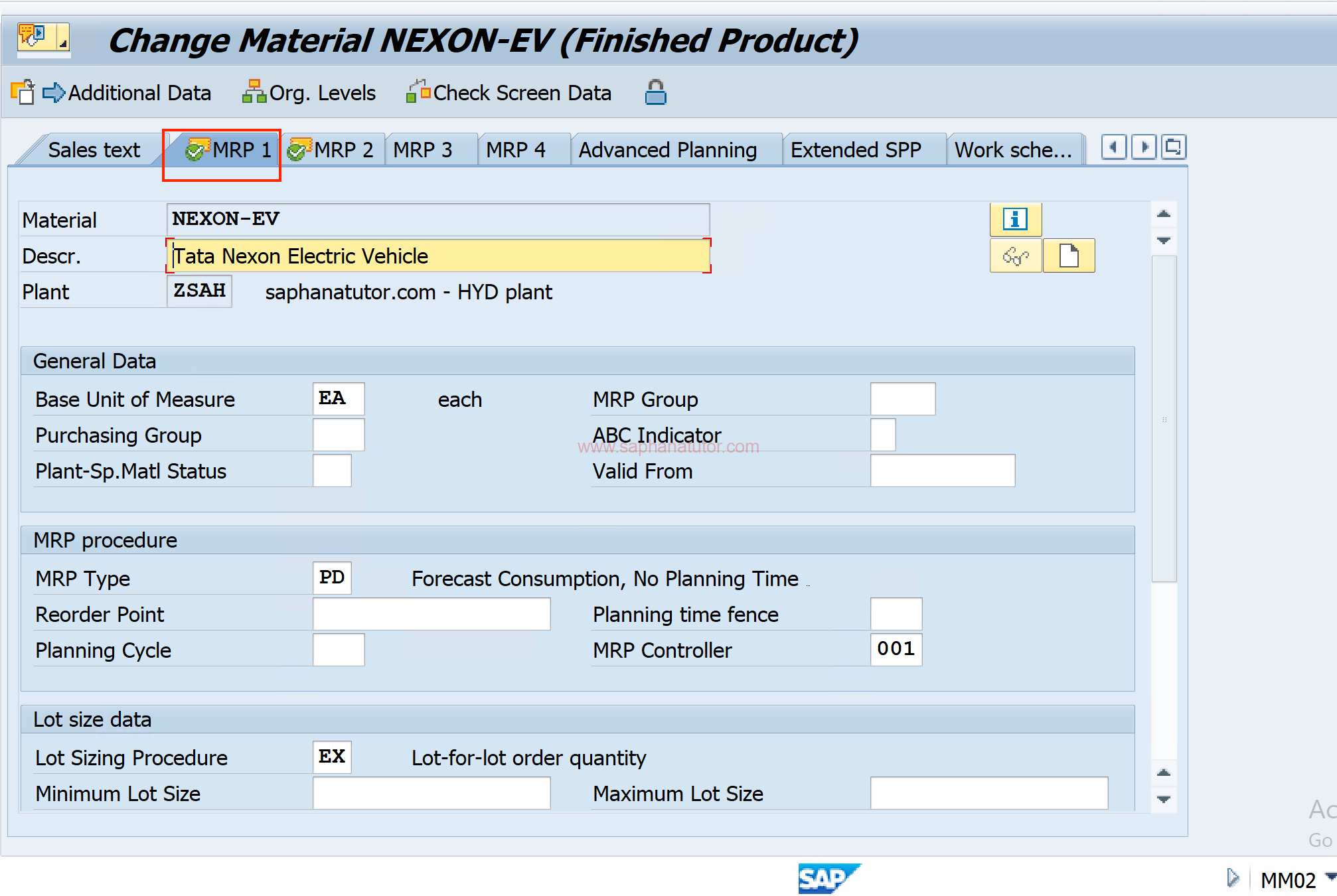Click the 'Lot-for-lot order quantity' text

(528, 758)
